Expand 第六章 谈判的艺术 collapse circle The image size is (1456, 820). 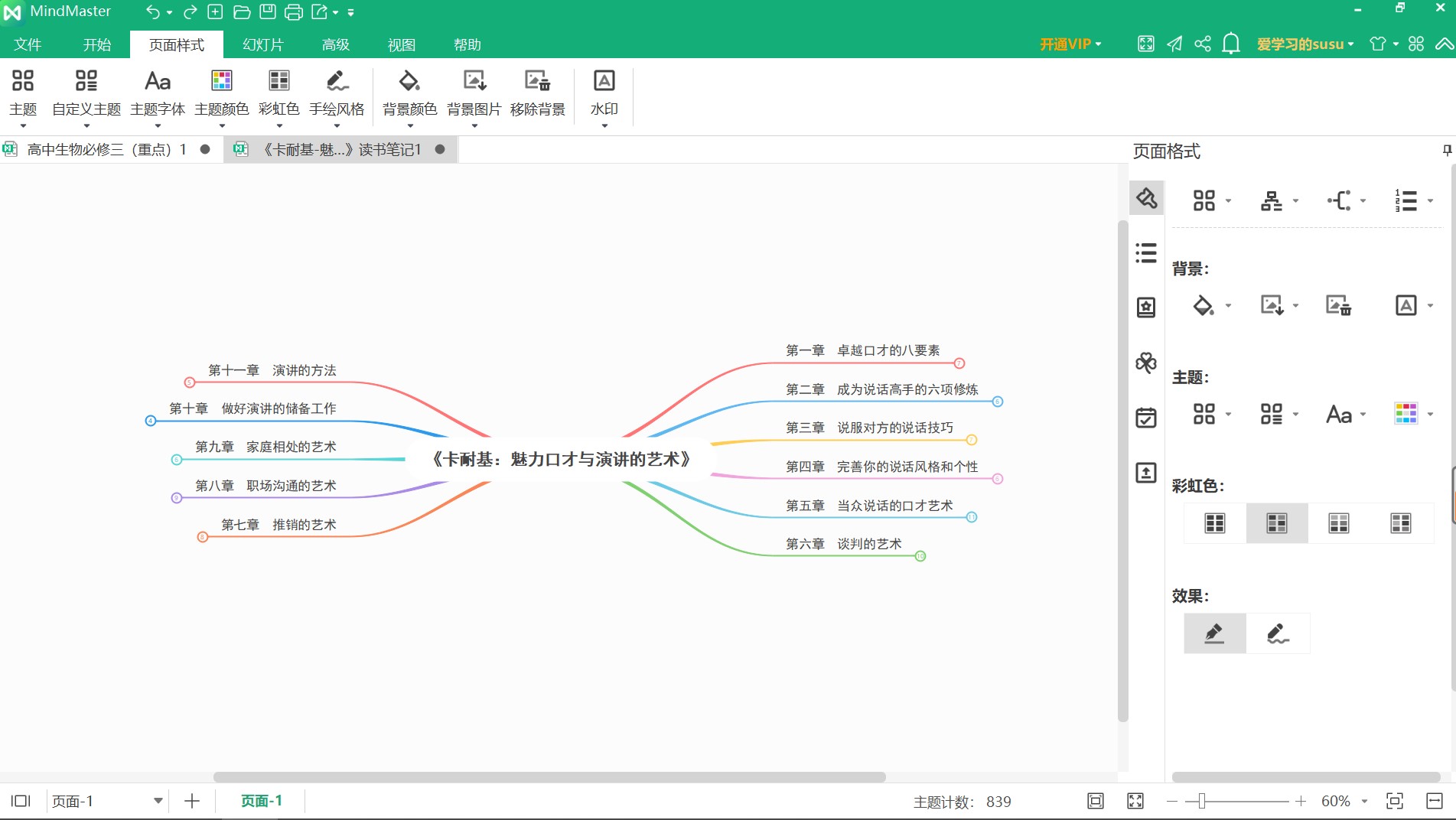pyautogui.click(x=920, y=556)
